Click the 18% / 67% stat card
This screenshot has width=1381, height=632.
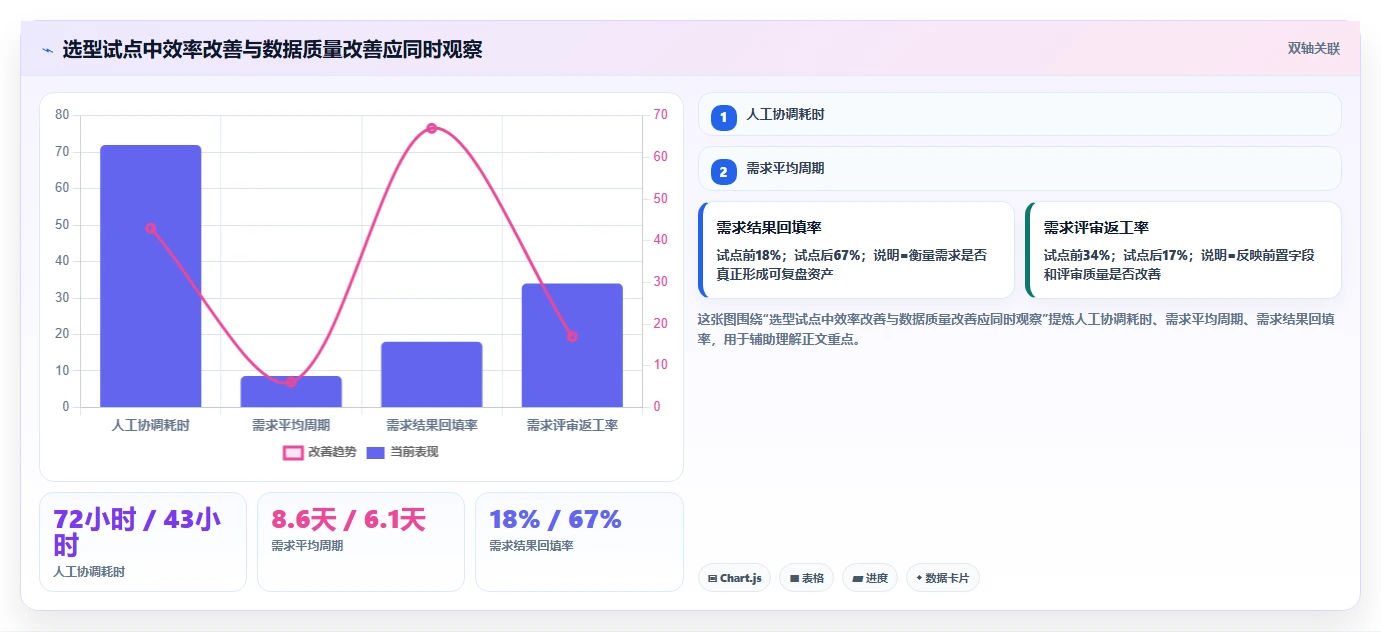(x=579, y=542)
